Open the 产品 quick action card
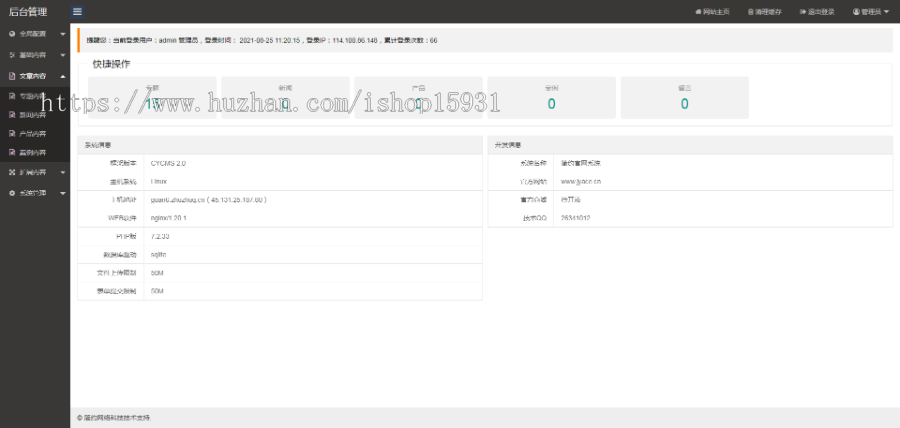 418,98
